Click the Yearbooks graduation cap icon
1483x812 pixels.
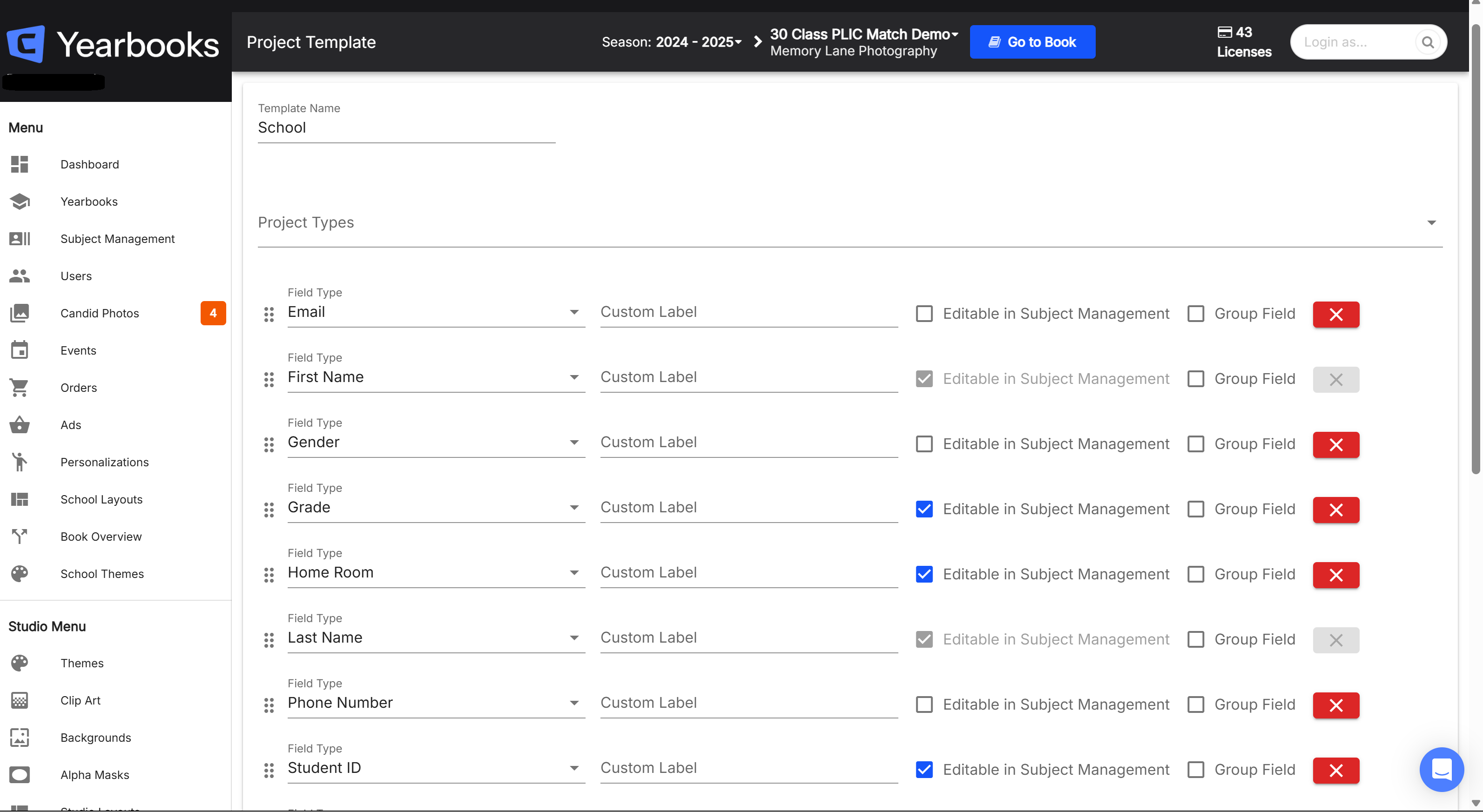pos(20,201)
